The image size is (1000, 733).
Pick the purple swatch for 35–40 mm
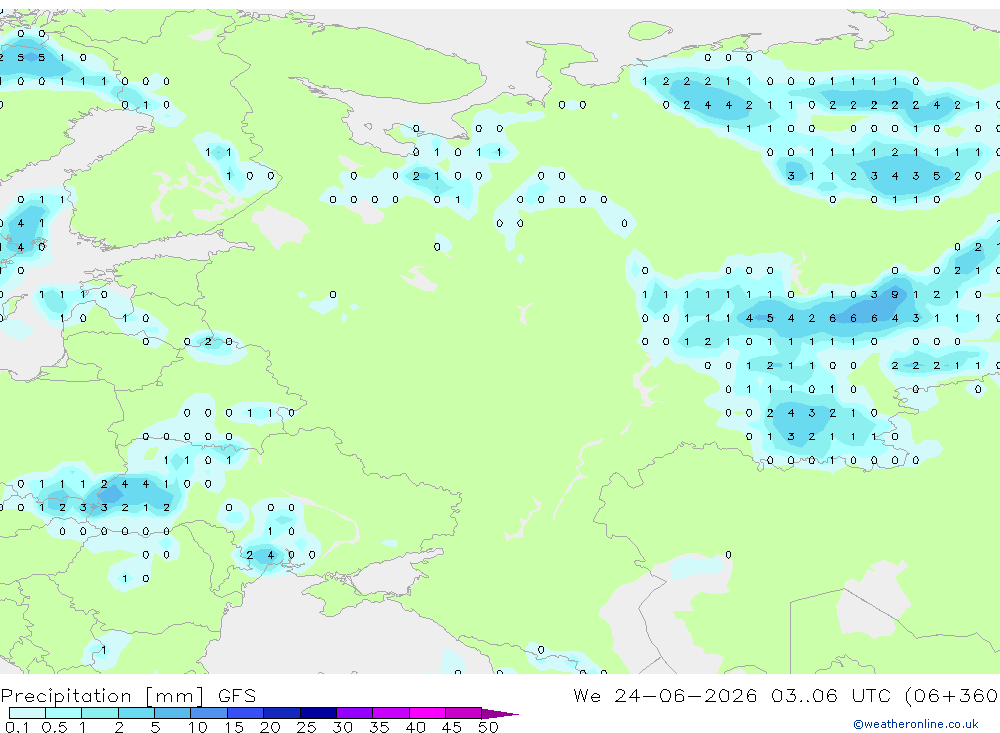[391, 713]
